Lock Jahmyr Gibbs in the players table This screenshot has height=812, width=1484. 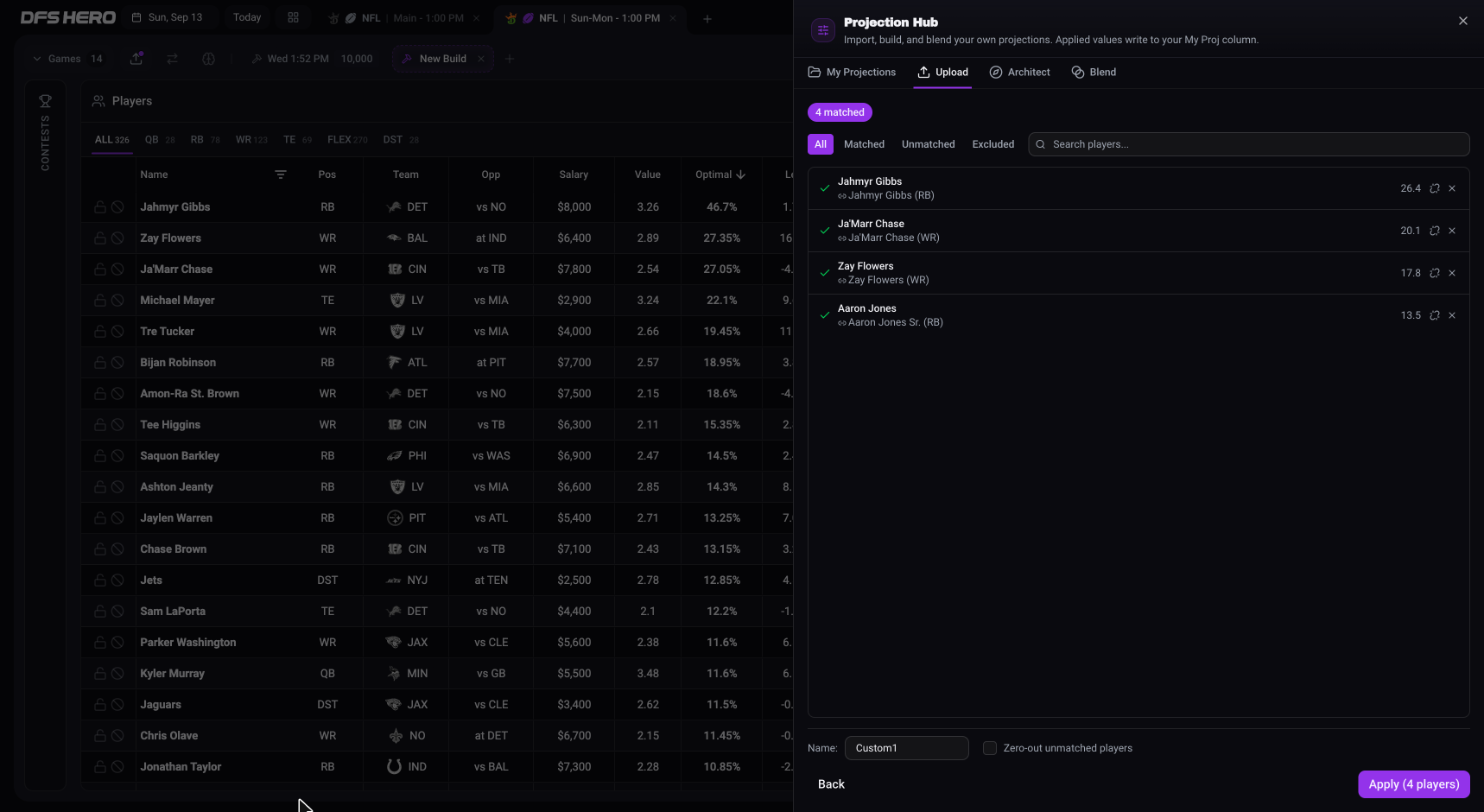click(x=100, y=207)
